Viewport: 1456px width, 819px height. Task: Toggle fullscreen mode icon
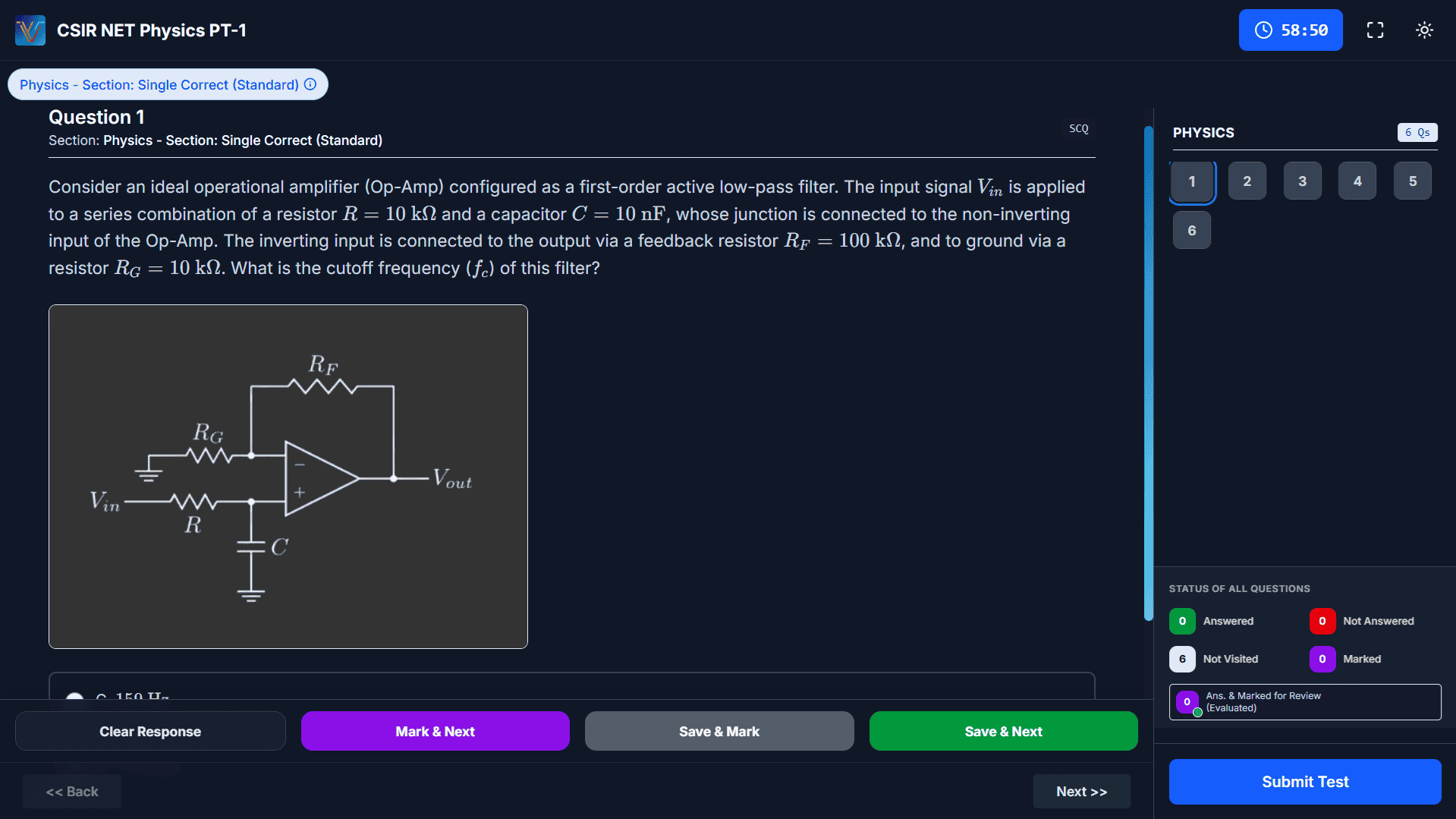[1375, 30]
